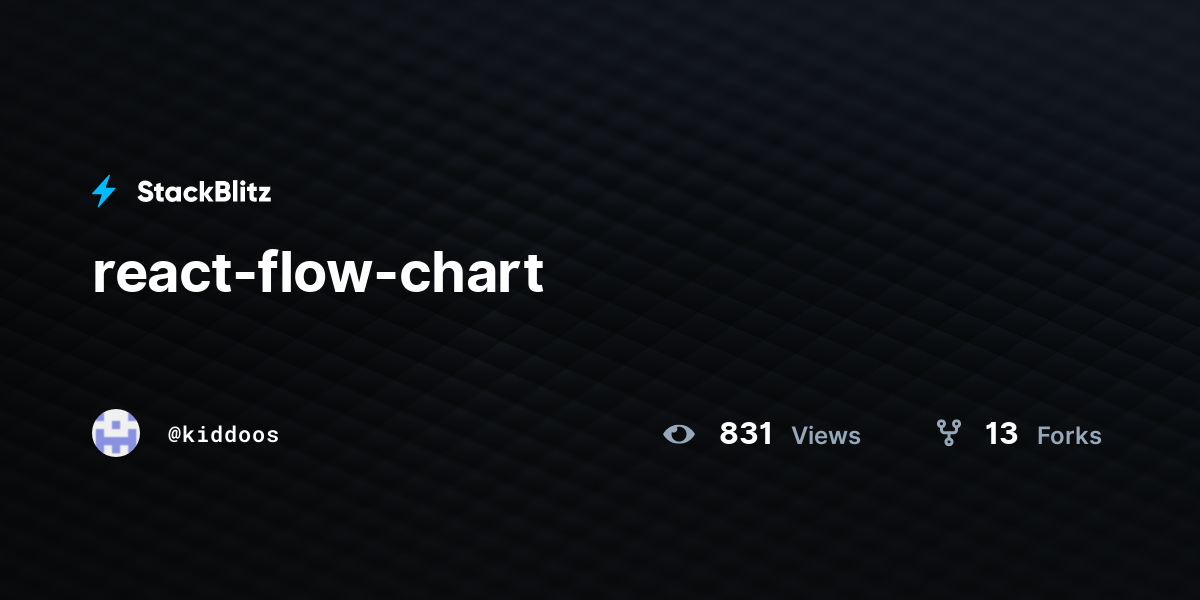1200x600 pixels.
Task: Click the eye views icon
Action: point(678,434)
